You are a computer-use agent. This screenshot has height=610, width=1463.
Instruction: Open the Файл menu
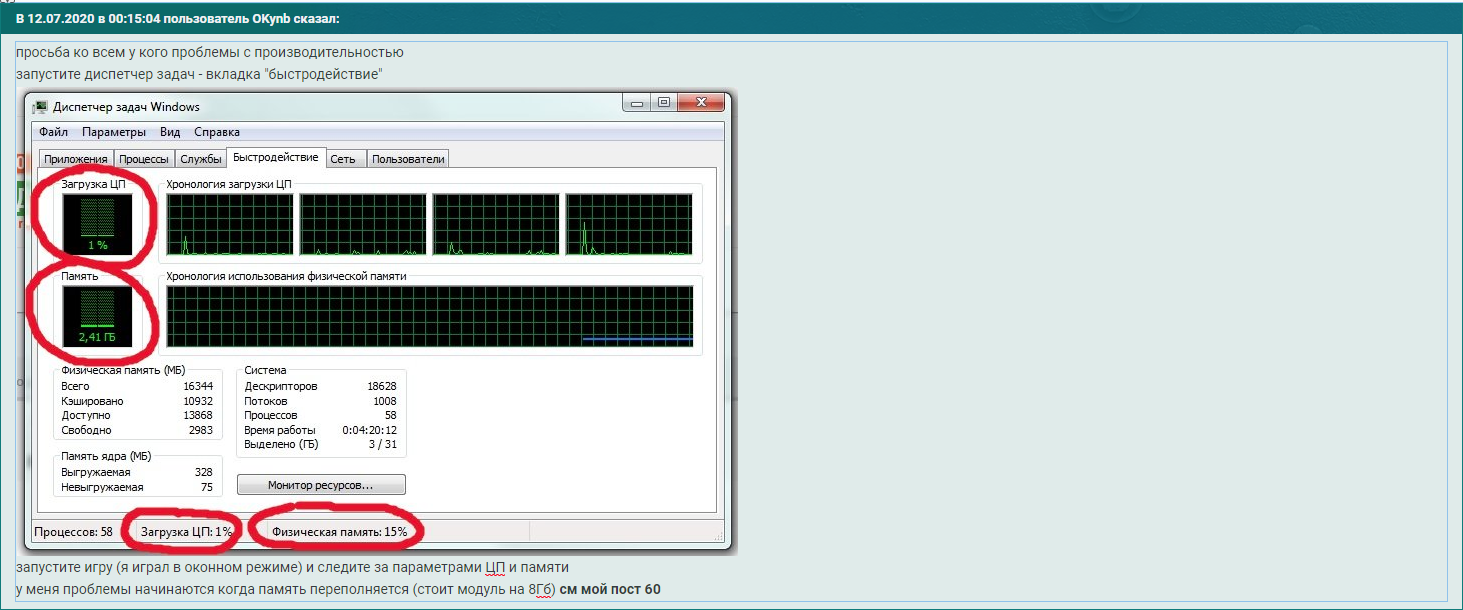54,132
